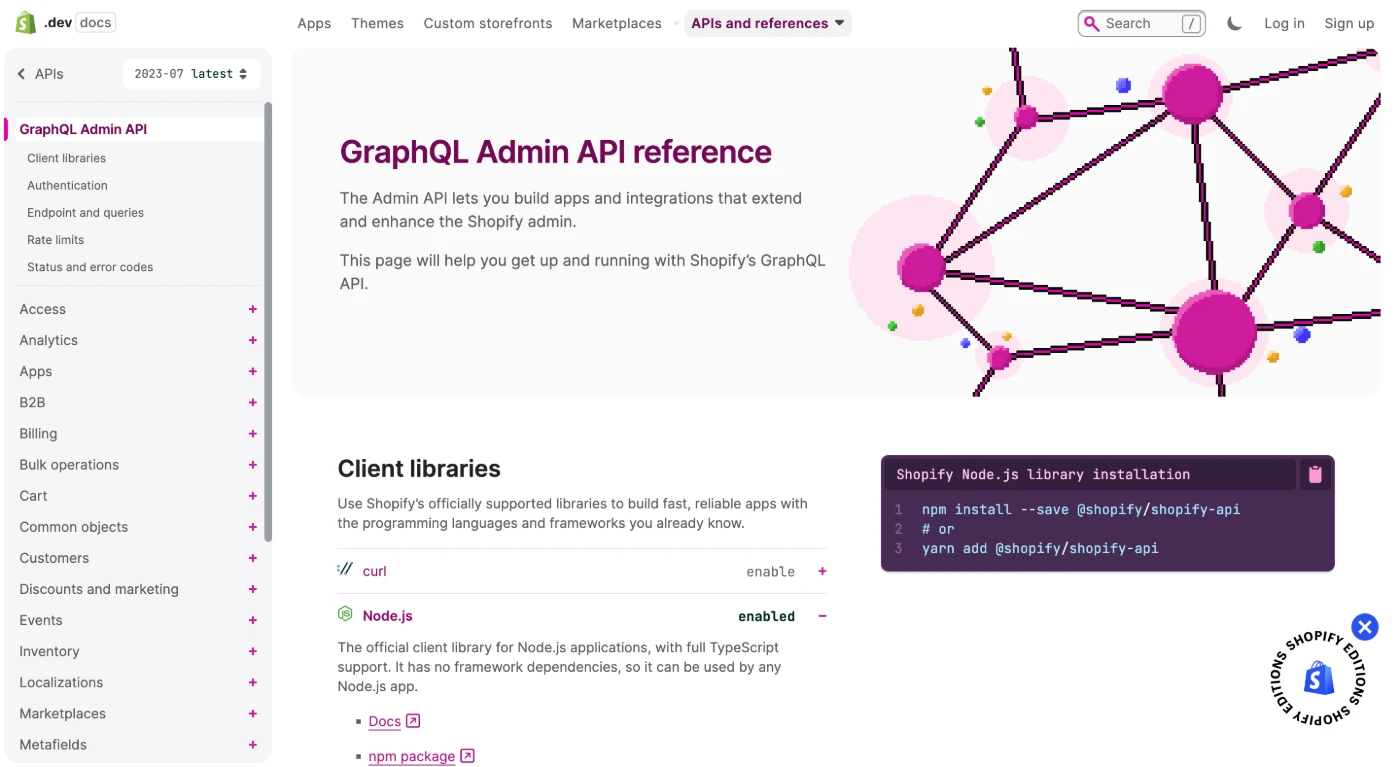The width and height of the screenshot is (1400, 767).
Task: Close the Shopify Editions badge
Action: [1365, 627]
